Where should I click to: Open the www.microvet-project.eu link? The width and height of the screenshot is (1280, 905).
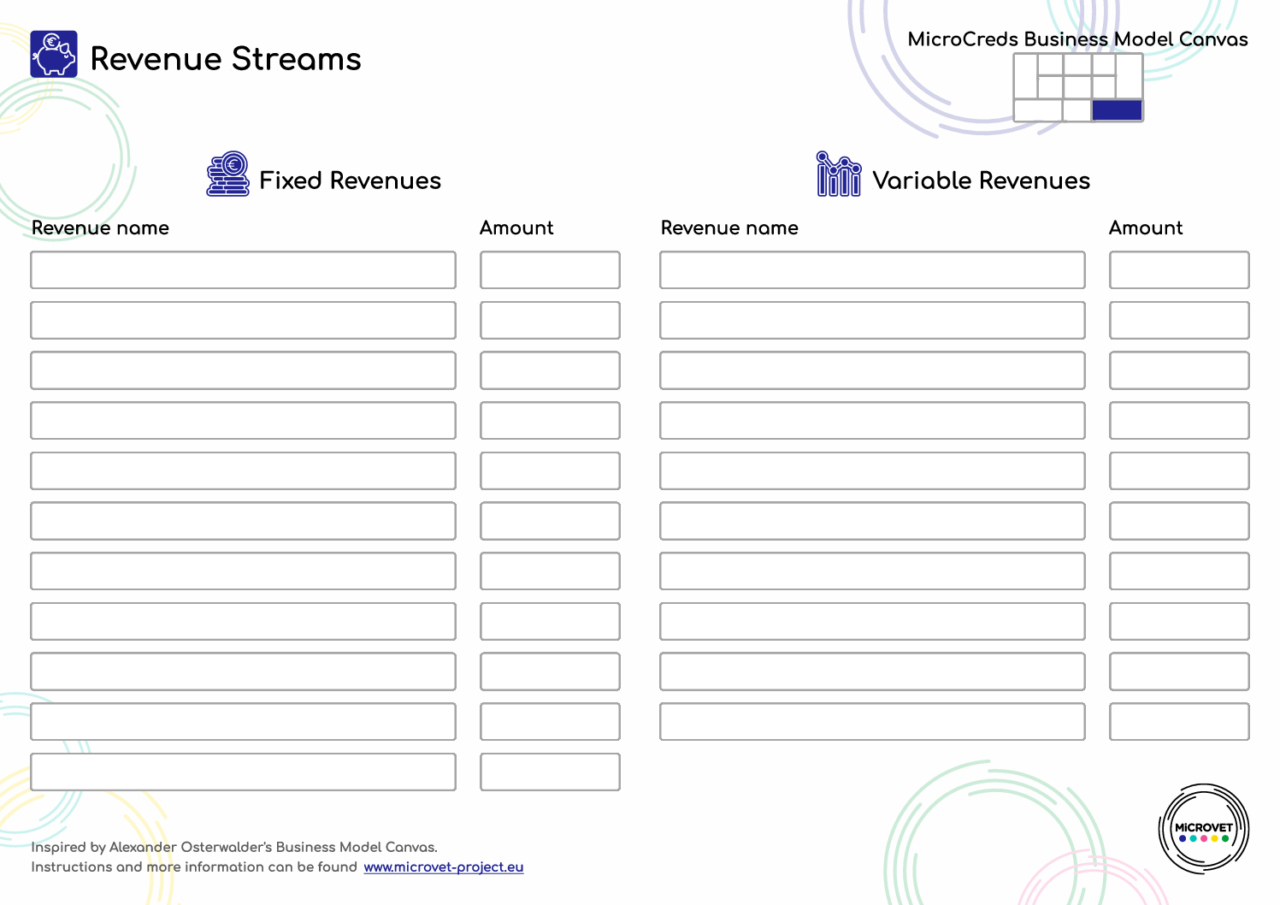pyautogui.click(x=443, y=867)
